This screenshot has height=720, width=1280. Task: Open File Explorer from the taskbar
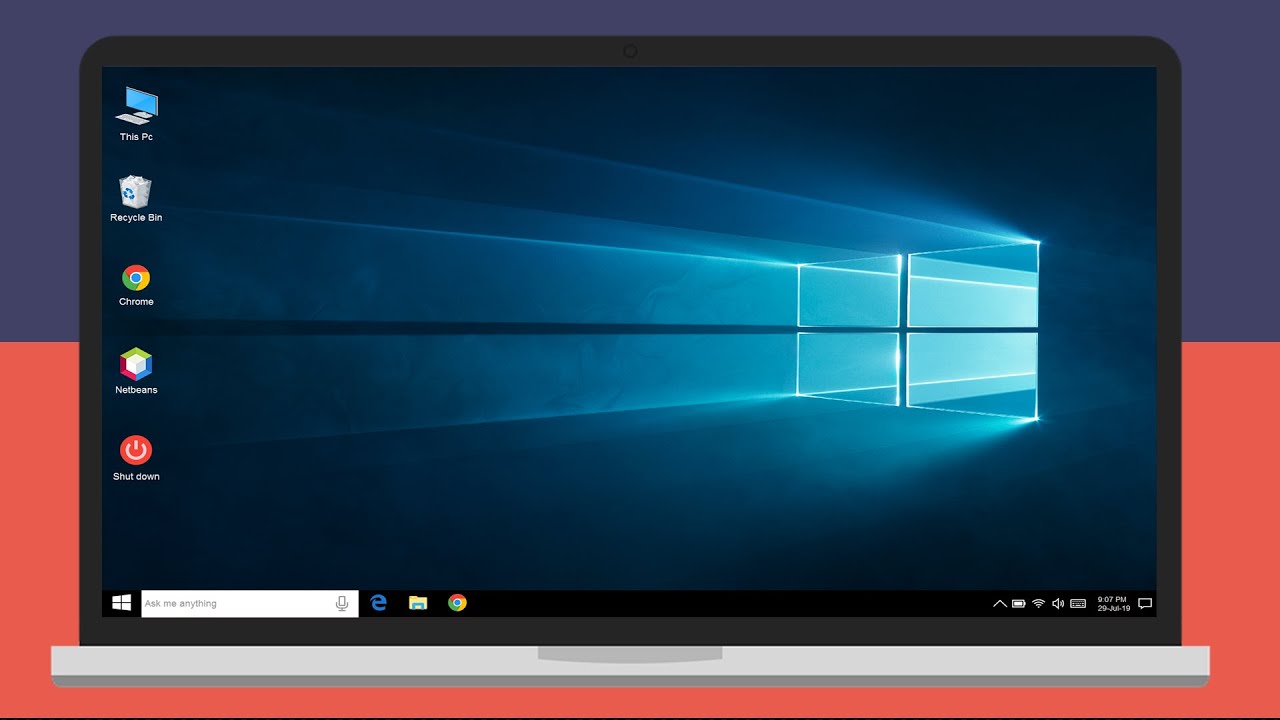pos(418,603)
